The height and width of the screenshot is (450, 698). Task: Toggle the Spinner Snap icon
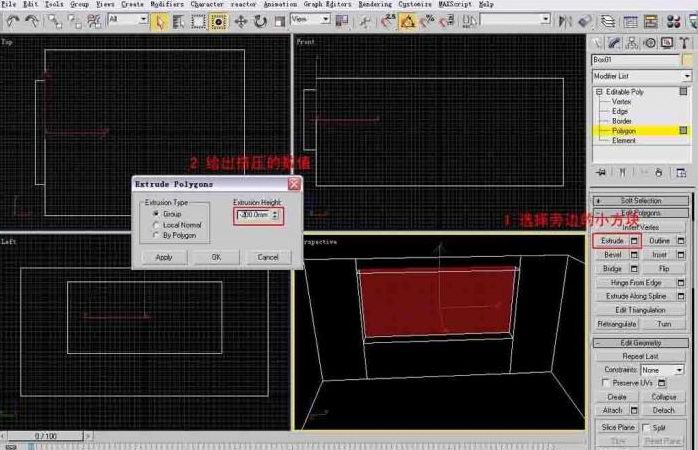click(446, 21)
